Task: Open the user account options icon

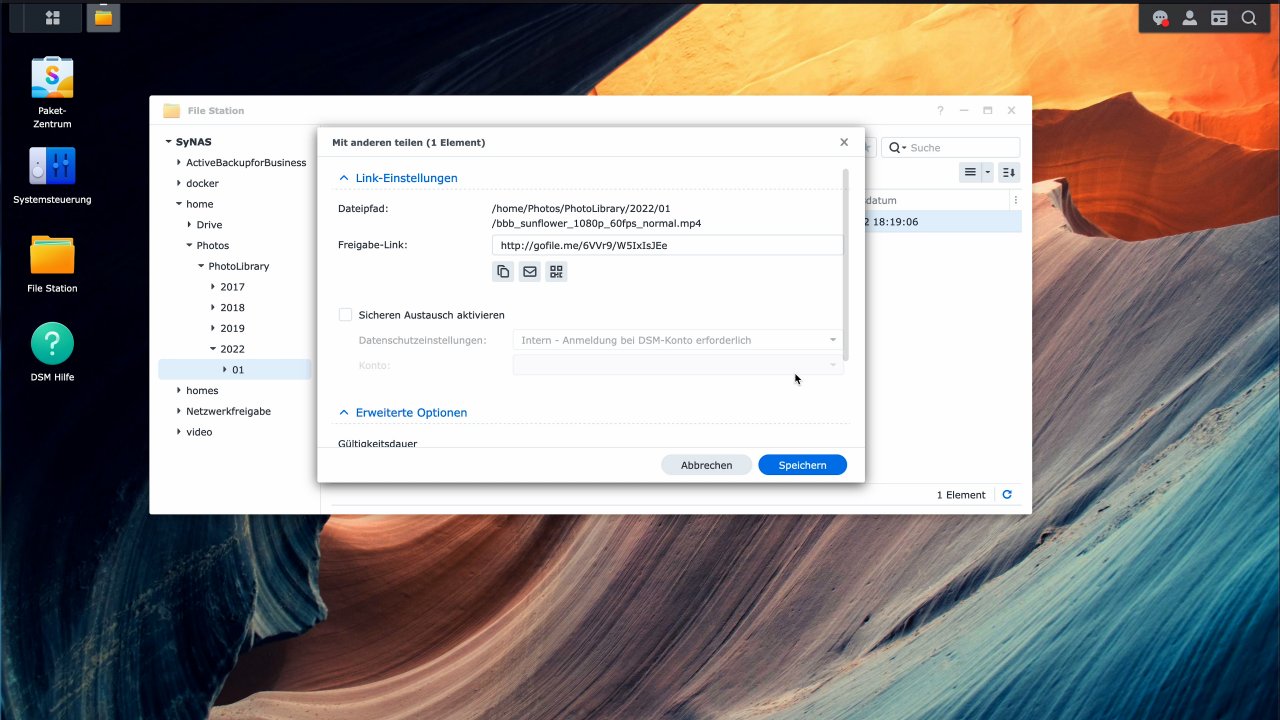Action: coord(1190,18)
